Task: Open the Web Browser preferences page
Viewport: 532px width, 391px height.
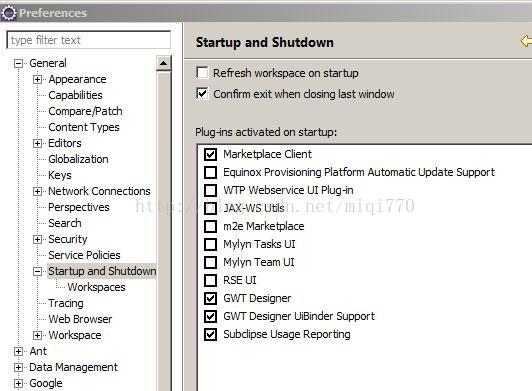Action: 80,319
